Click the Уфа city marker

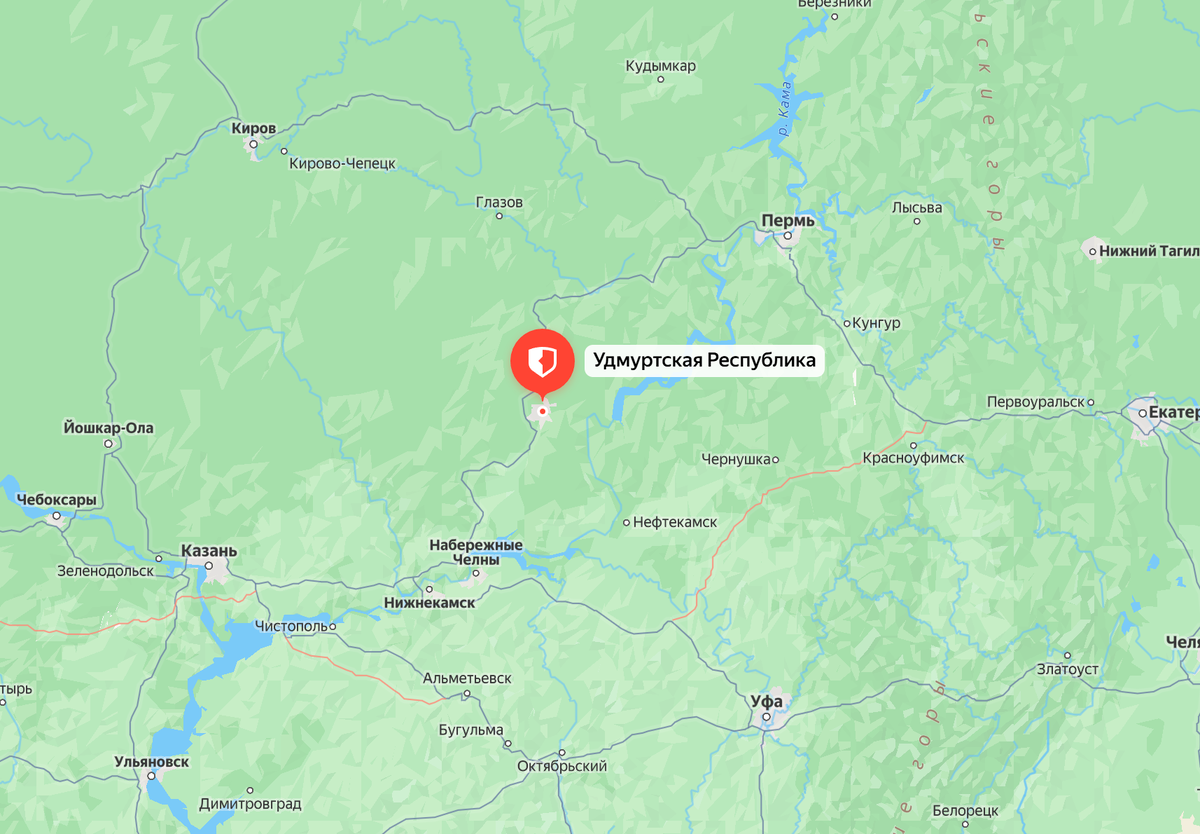tap(767, 718)
